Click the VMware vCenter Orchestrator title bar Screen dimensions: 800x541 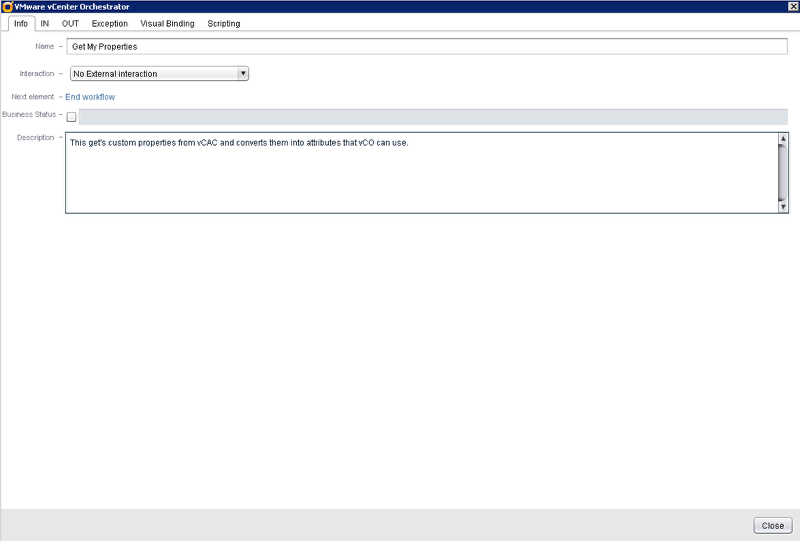click(400, 7)
